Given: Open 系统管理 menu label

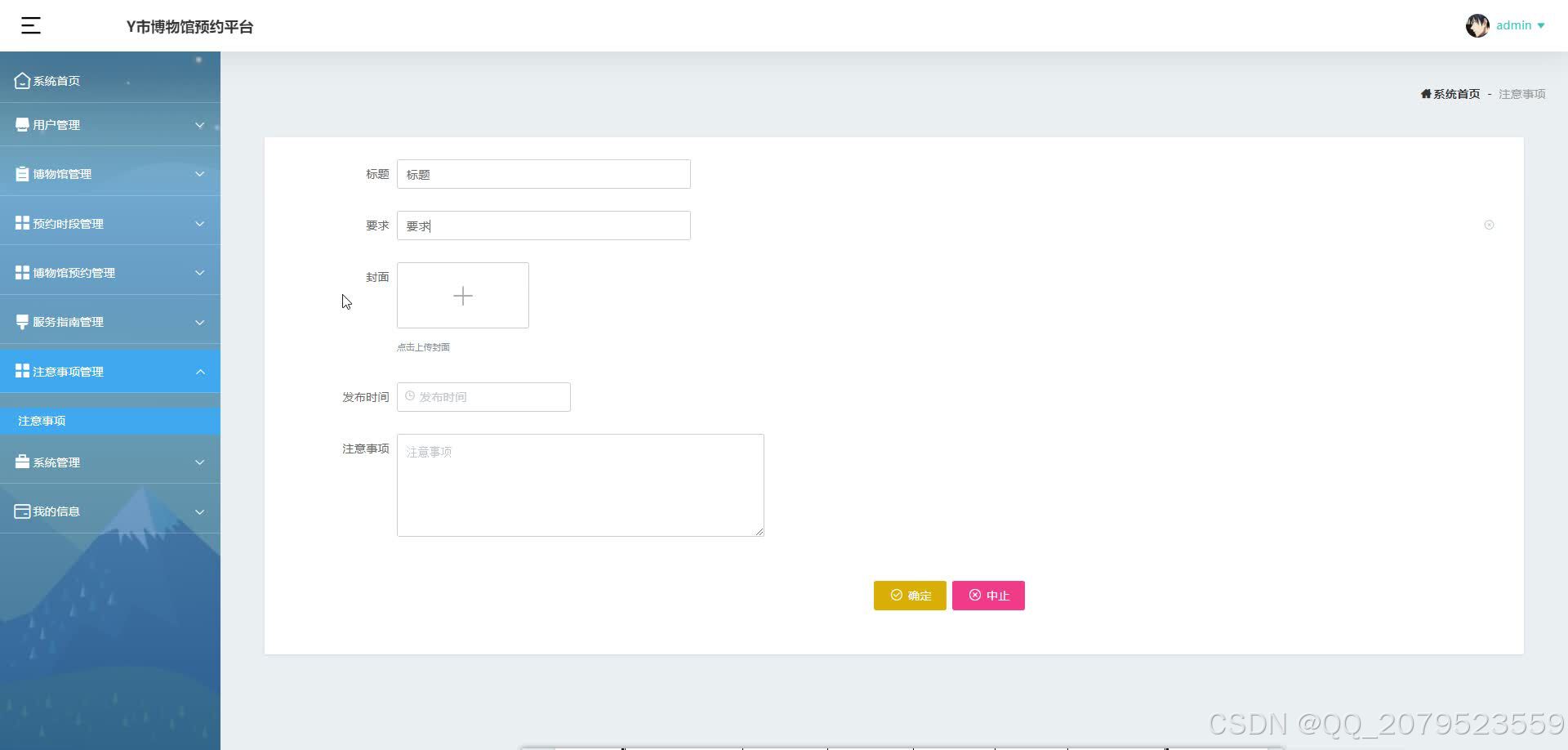Looking at the screenshot, I should point(56,462).
